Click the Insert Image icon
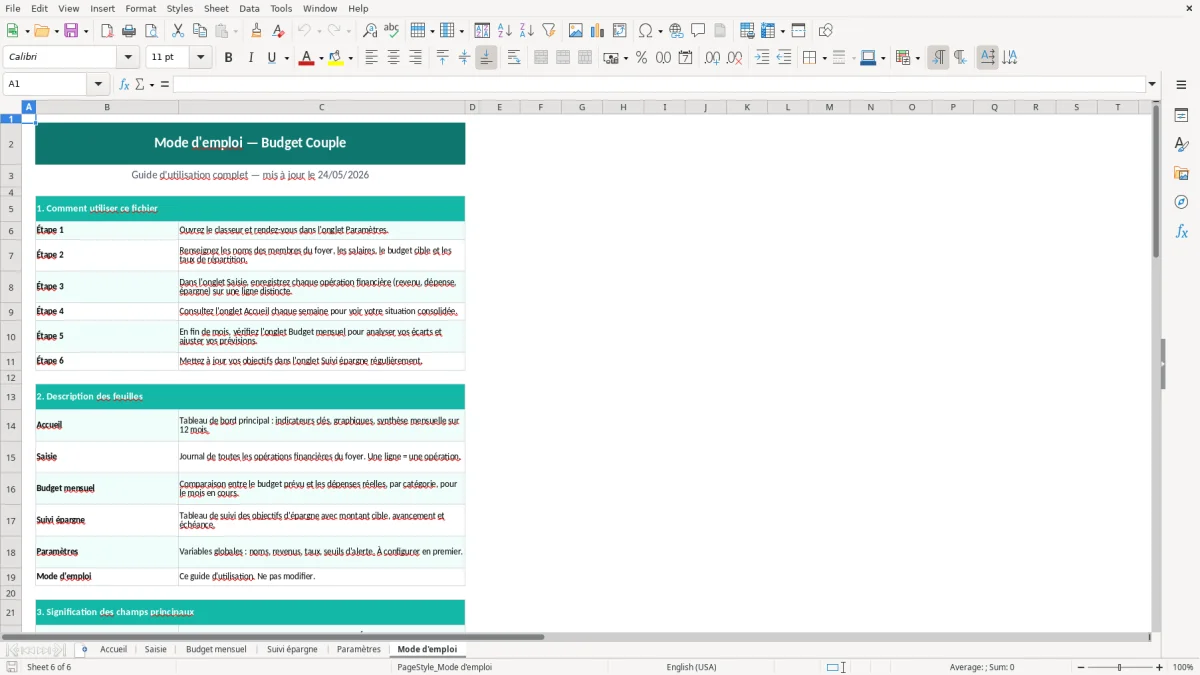The image size is (1200, 675). 576,31
